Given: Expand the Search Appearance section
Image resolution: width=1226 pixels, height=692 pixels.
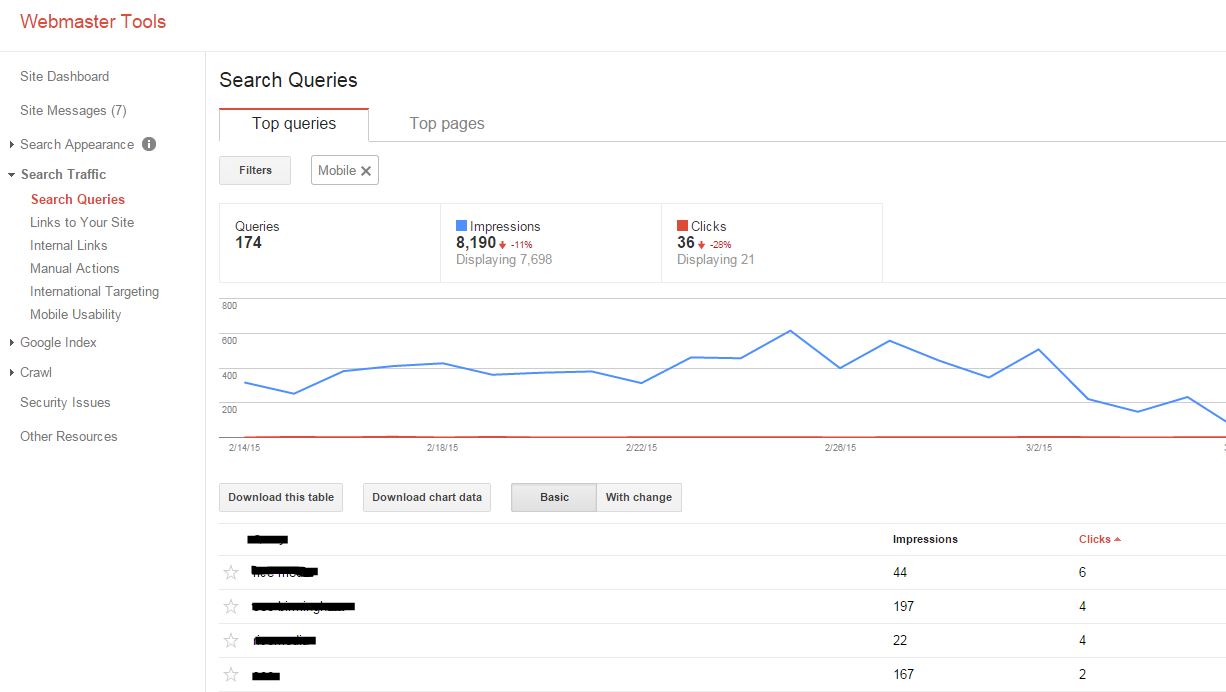Looking at the screenshot, I should (x=12, y=145).
